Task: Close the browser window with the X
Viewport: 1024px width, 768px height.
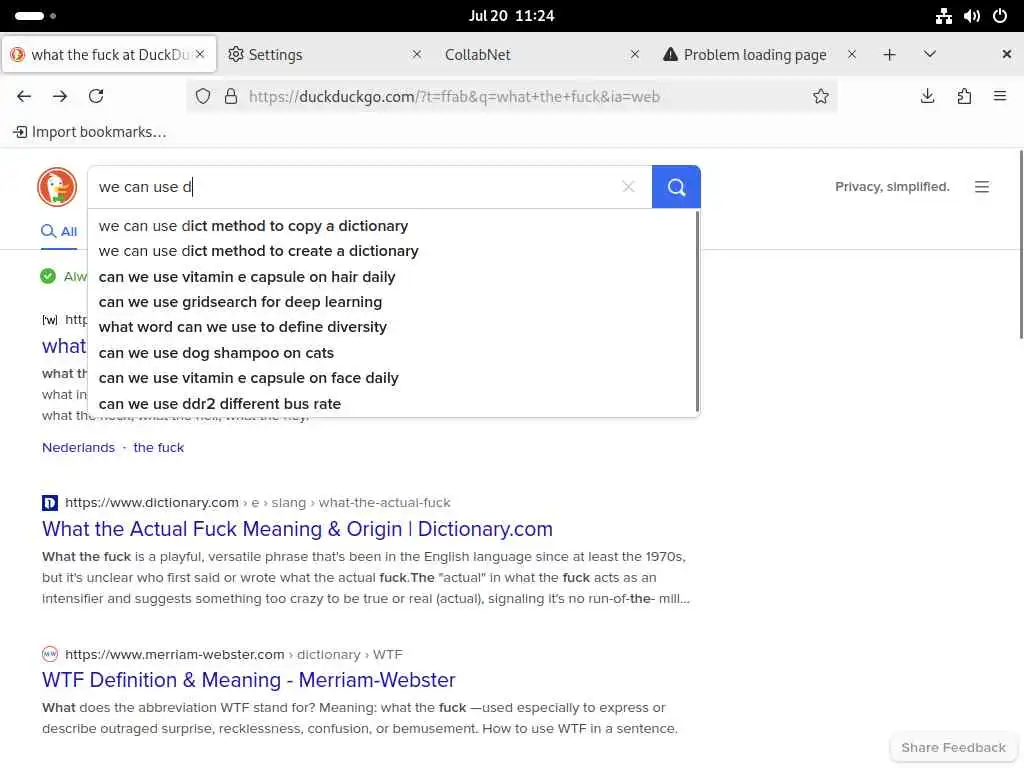Action: pos(1006,55)
